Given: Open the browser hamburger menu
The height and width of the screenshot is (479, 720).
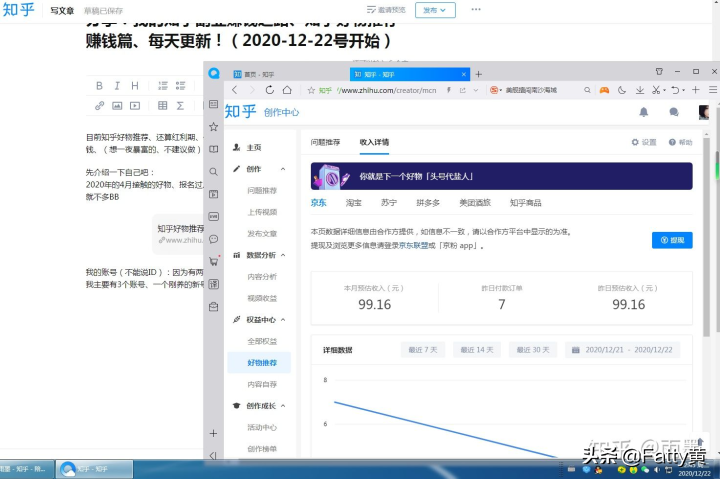Looking at the screenshot, I should point(713,90).
